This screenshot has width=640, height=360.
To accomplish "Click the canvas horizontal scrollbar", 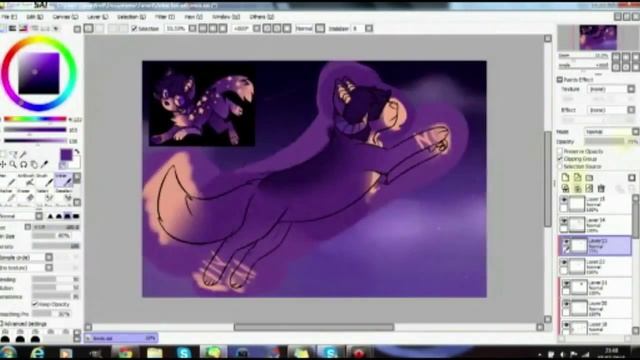I will (x=313, y=327).
